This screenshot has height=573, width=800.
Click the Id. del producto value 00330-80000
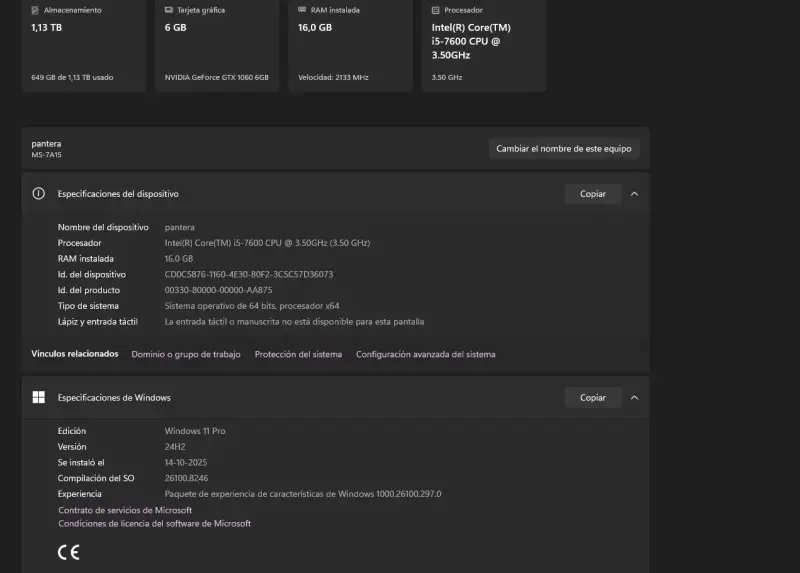(218, 290)
